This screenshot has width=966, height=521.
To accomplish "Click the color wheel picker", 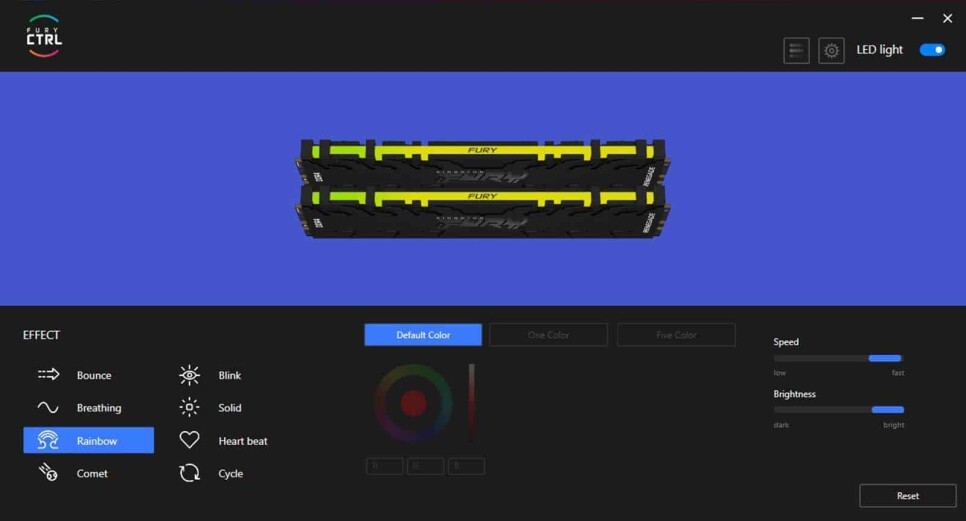I will point(413,403).
